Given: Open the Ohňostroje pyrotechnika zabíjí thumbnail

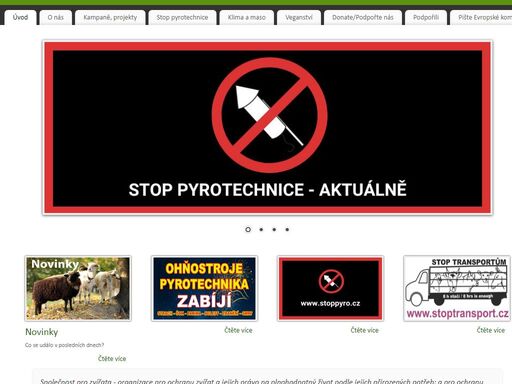Looking at the screenshot, I should pos(204,288).
